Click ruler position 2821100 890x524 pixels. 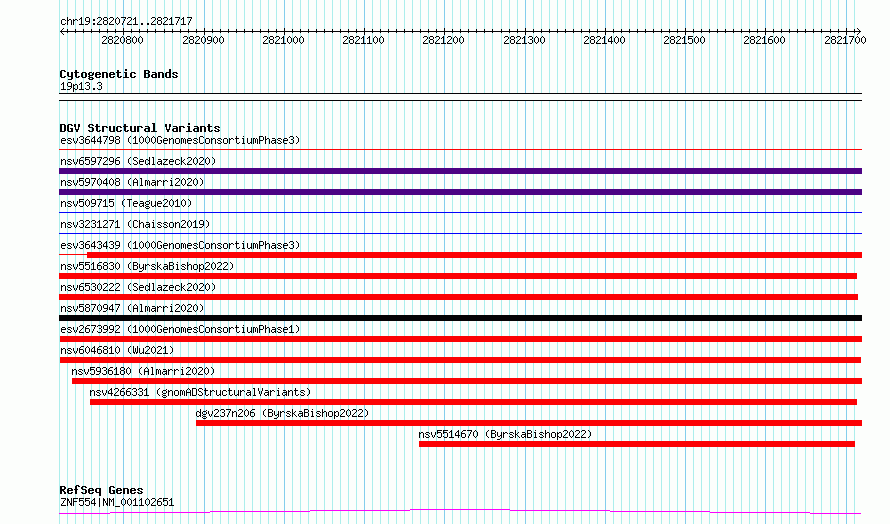363,40
